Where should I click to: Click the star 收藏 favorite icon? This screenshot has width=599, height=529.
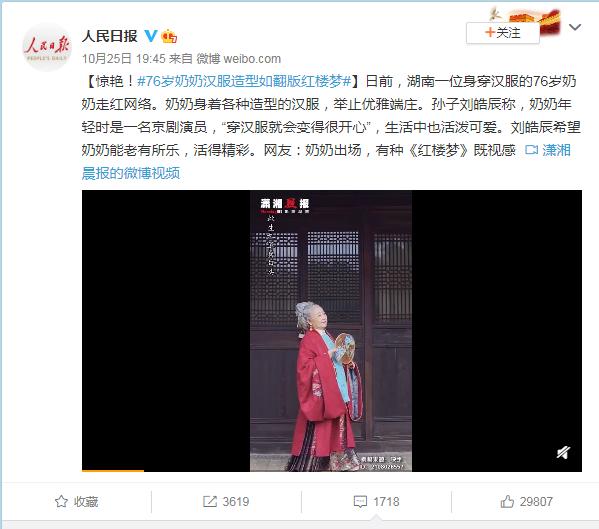pos(61,501)
